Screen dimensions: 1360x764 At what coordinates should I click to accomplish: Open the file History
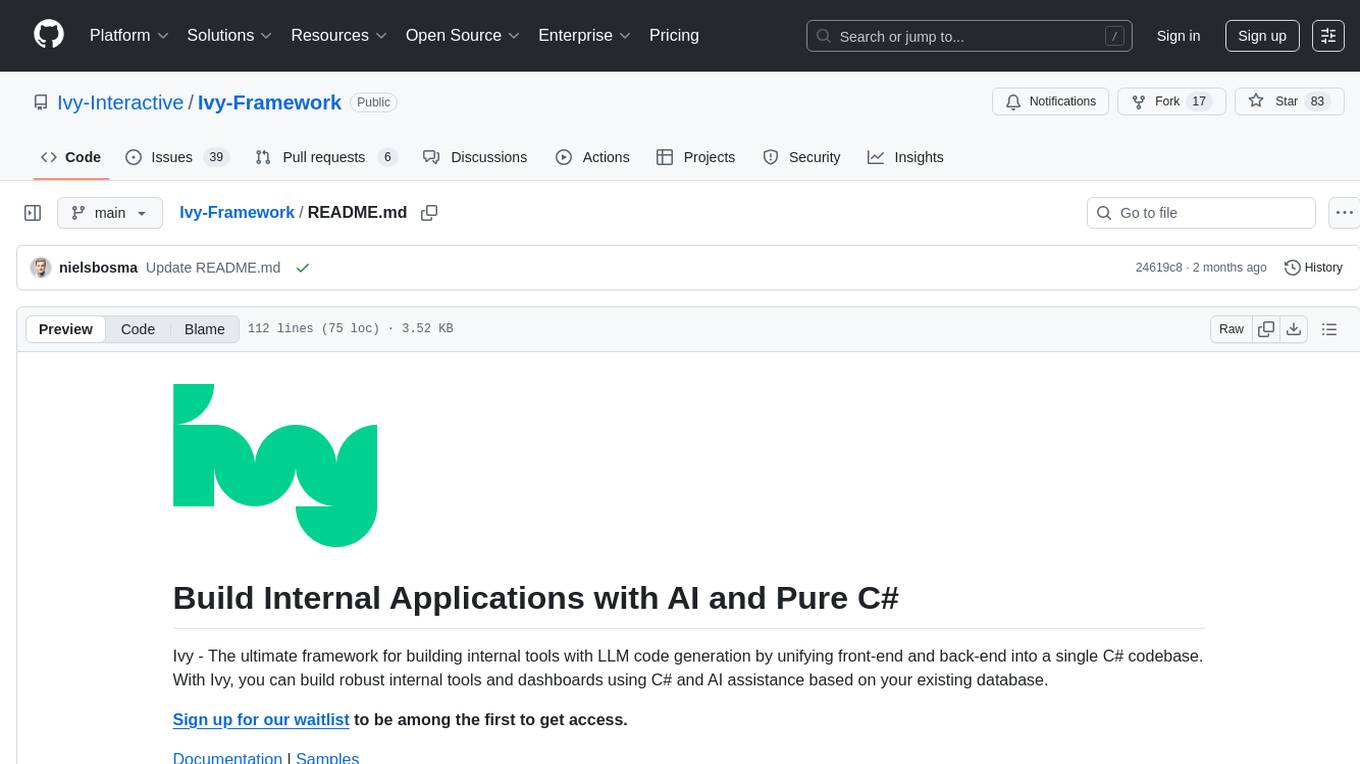tap(1313, 268)
